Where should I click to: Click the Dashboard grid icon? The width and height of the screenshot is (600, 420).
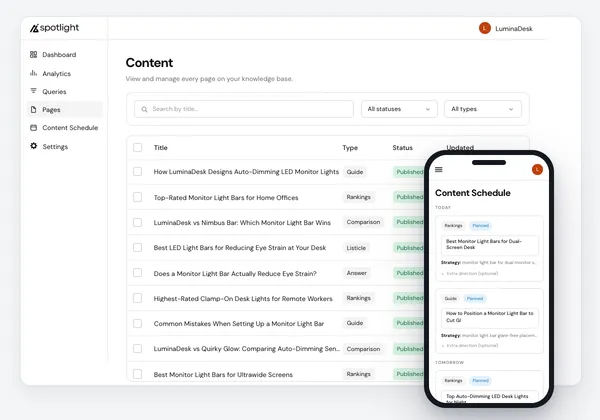(x=33, y=55)
